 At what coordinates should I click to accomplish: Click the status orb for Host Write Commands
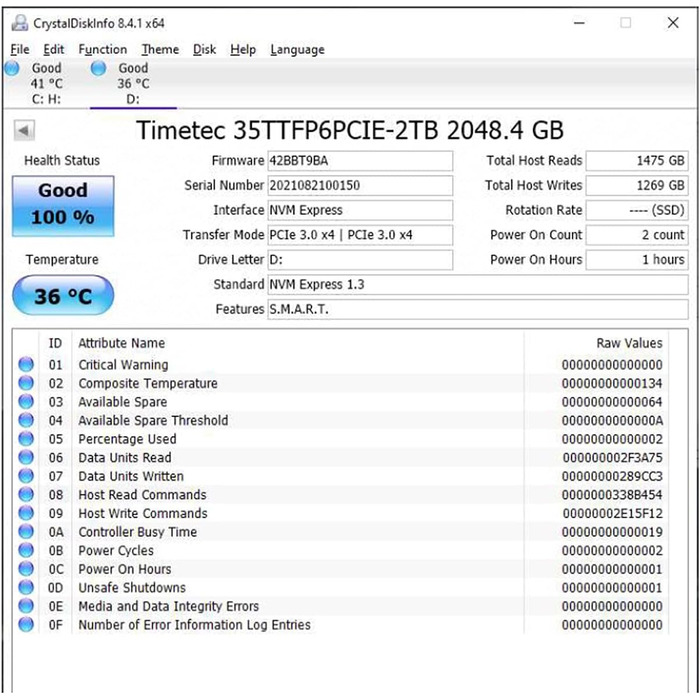coord(26,513)
